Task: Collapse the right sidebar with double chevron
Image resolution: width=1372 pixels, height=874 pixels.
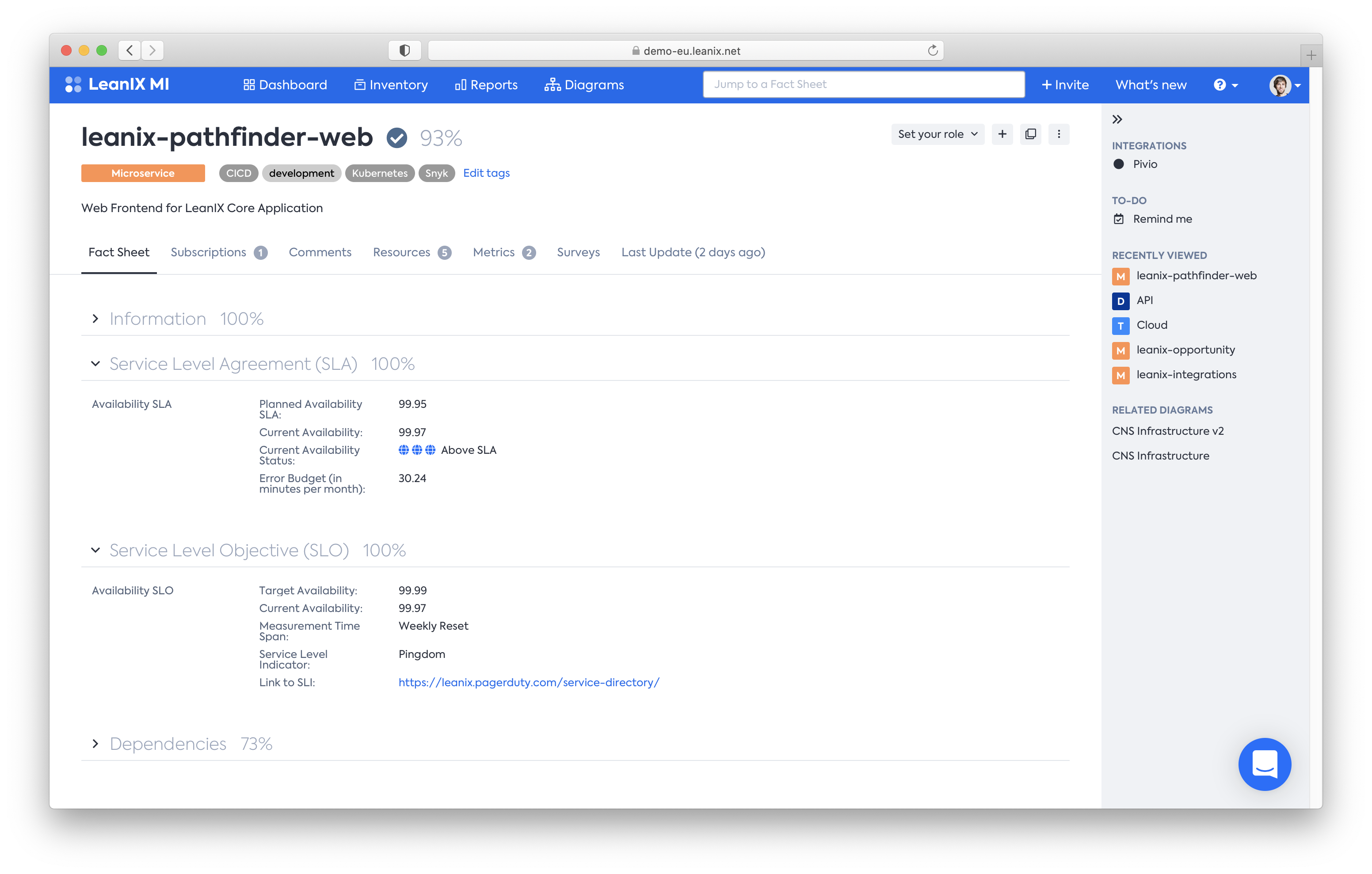Action: 1117,119
